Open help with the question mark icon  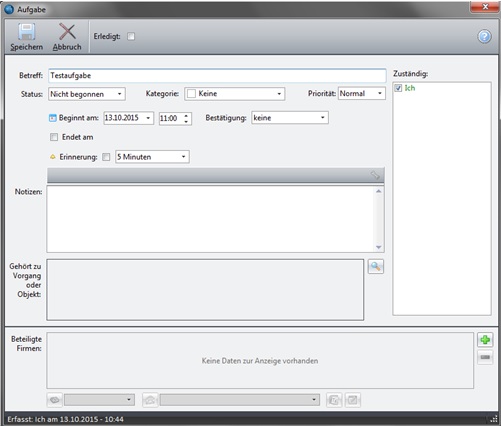484,36
